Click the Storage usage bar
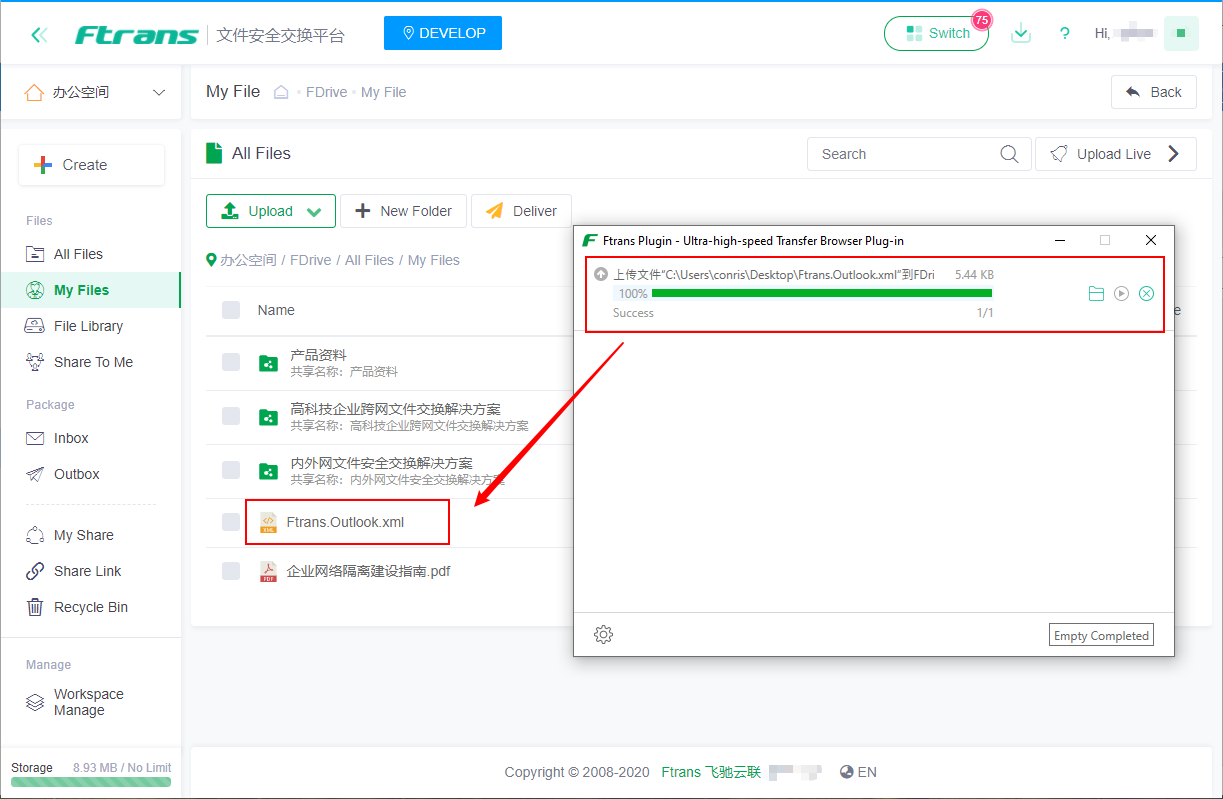Image resolution: width=1223 pixels, height=799 pixels. point(91,782)
